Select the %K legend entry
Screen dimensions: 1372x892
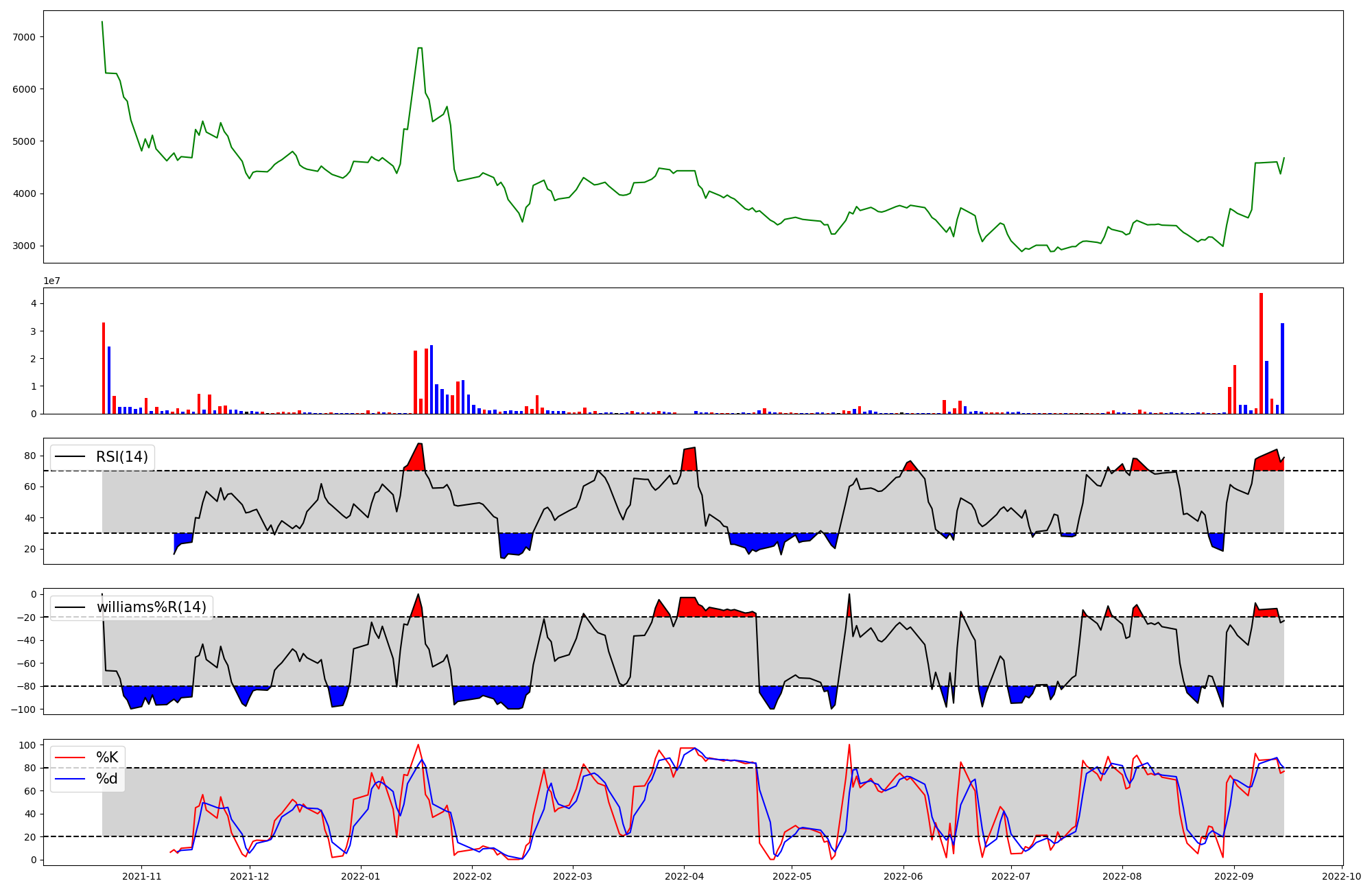pyautogui.click(x=106, y=758)
